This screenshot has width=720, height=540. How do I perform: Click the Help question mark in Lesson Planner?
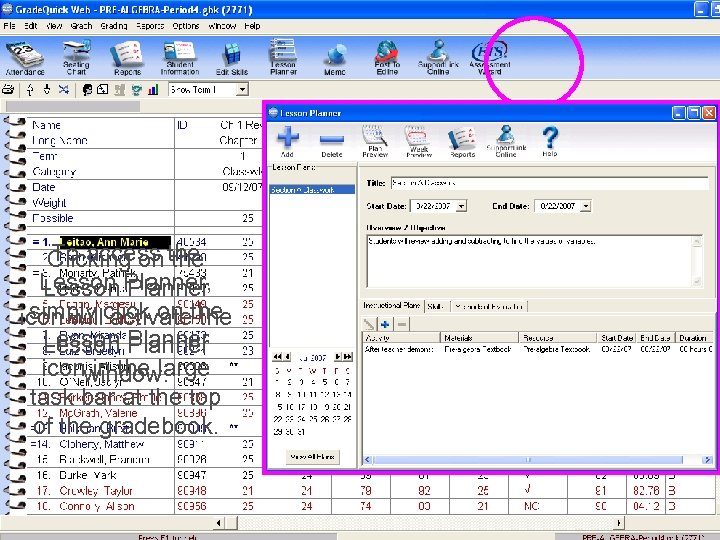coord(550,142)
